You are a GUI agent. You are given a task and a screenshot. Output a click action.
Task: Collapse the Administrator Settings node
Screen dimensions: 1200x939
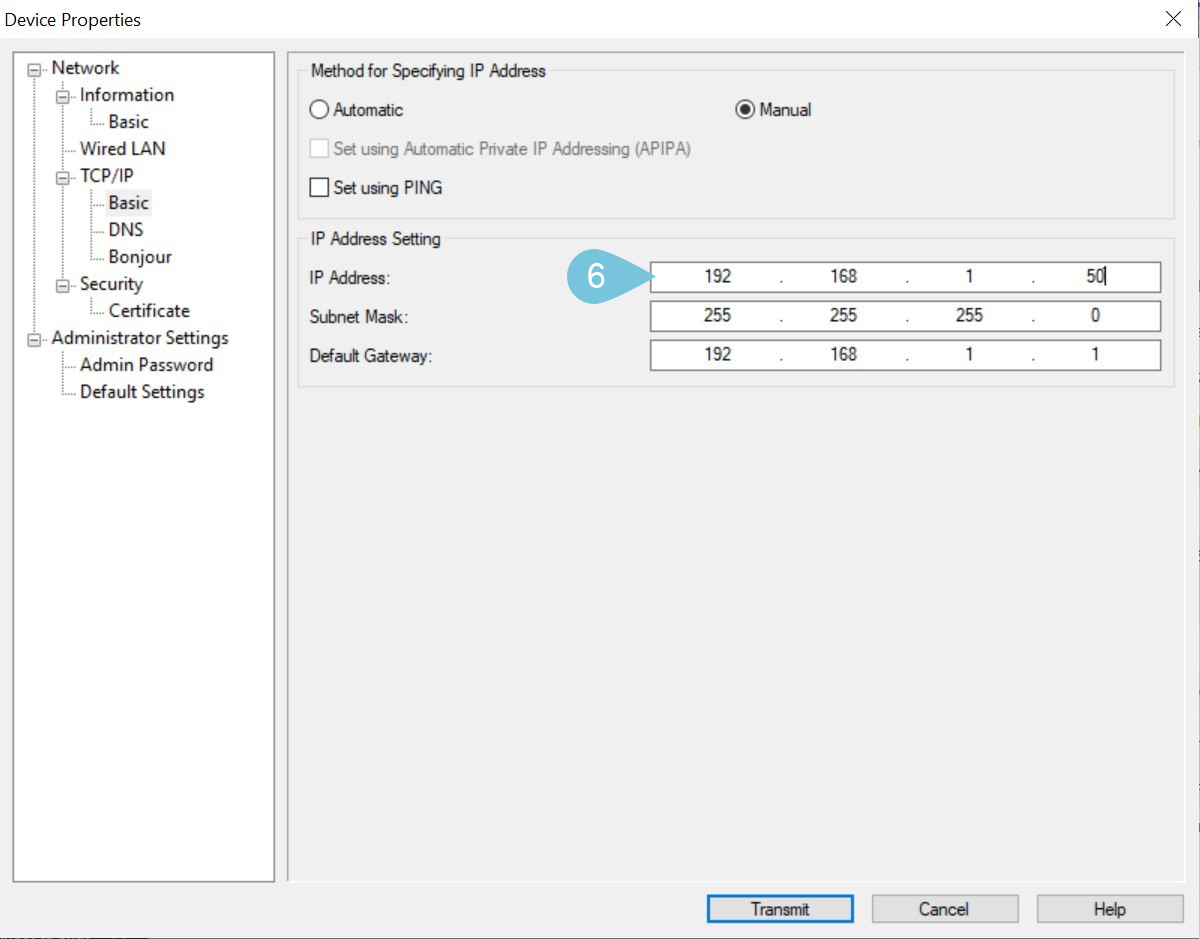pos(37,339)
